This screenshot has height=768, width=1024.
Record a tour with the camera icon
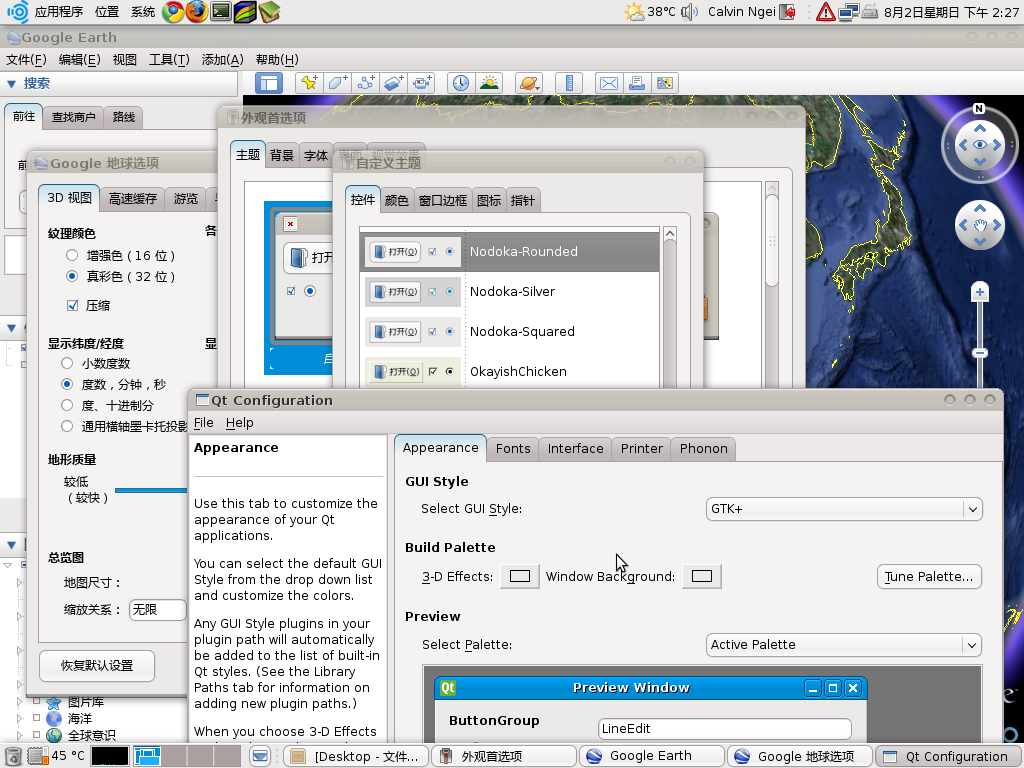(422, 83)
